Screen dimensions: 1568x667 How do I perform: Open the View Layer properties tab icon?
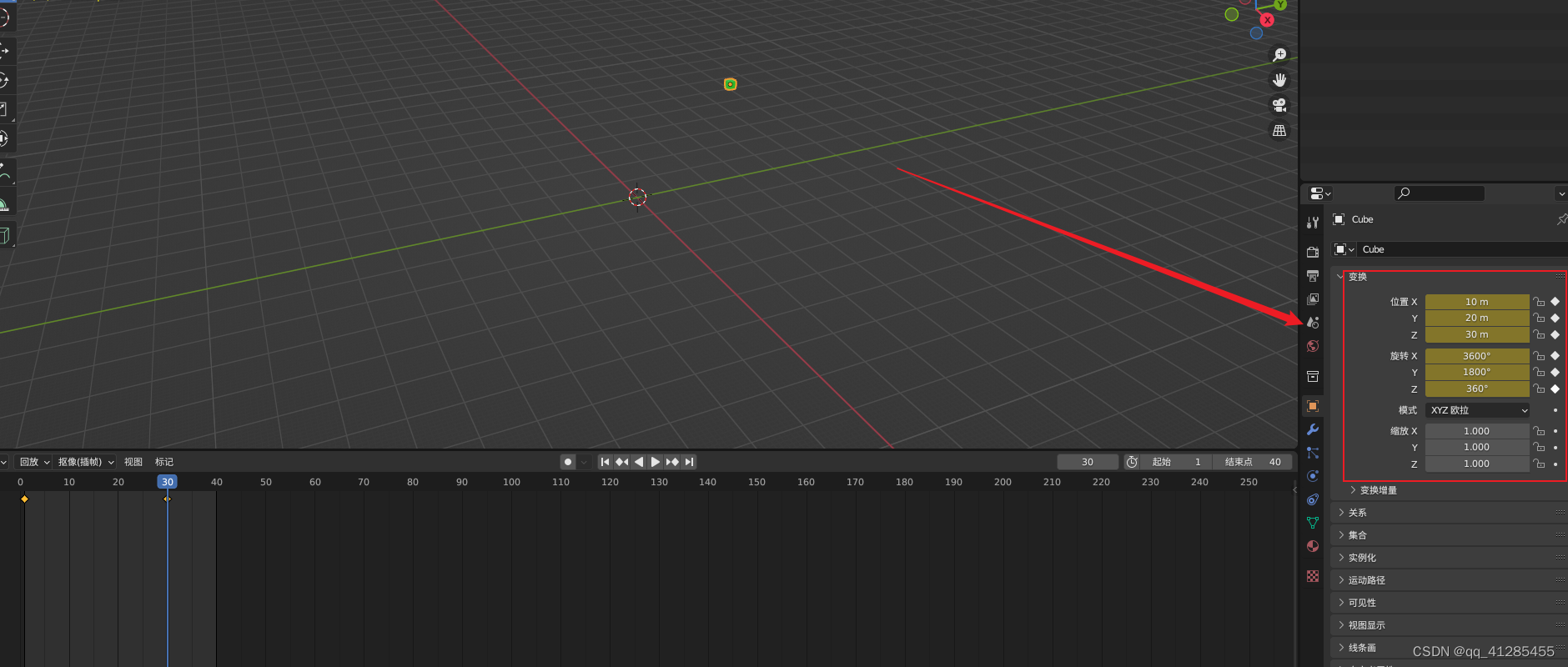coord(1313,299)
